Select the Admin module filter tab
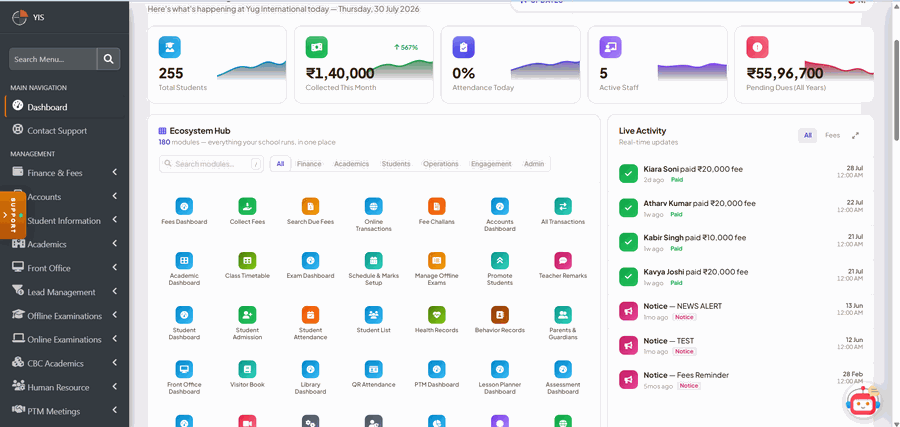 coord(534,164)
